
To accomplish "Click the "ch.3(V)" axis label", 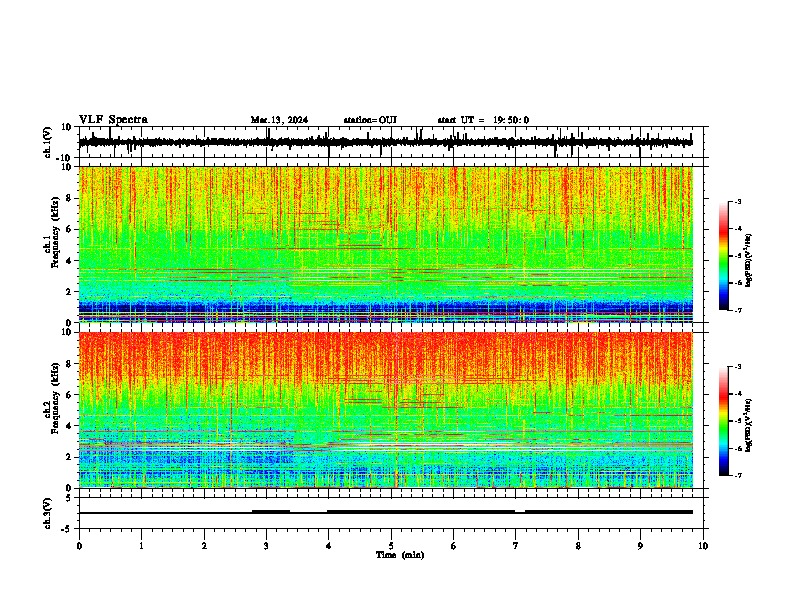I will pyautogui.click(x=48, y=514).
